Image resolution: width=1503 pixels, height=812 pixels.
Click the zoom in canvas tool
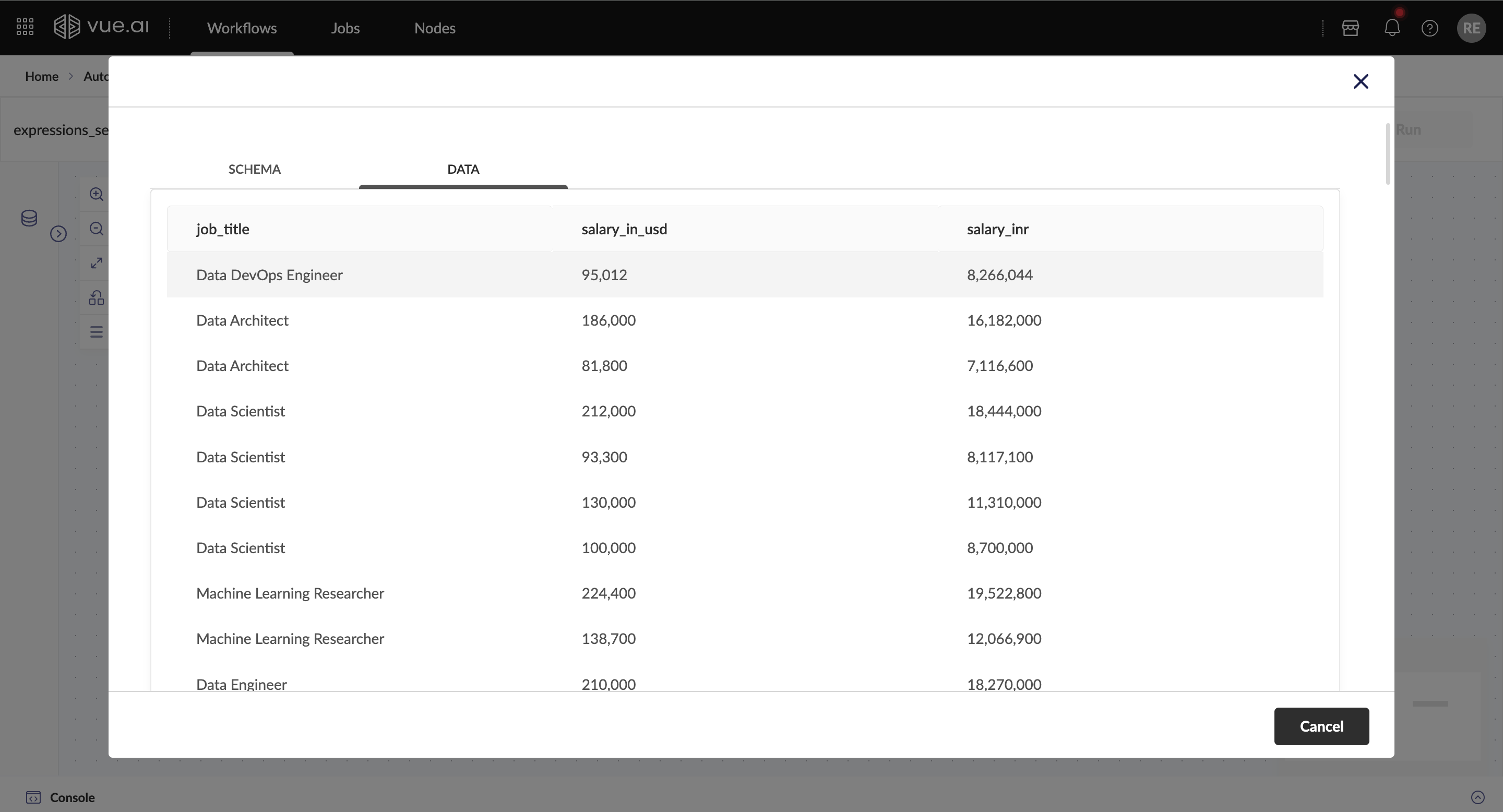96,194
